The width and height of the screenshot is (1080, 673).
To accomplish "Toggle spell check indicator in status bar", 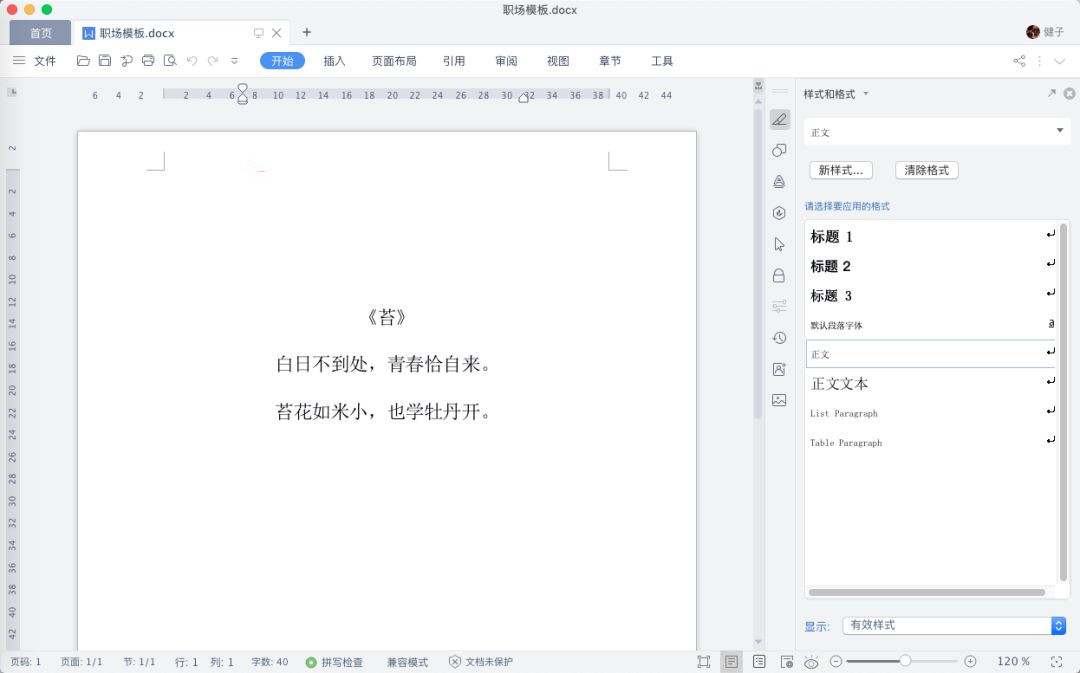I will [x=335, y=661].
